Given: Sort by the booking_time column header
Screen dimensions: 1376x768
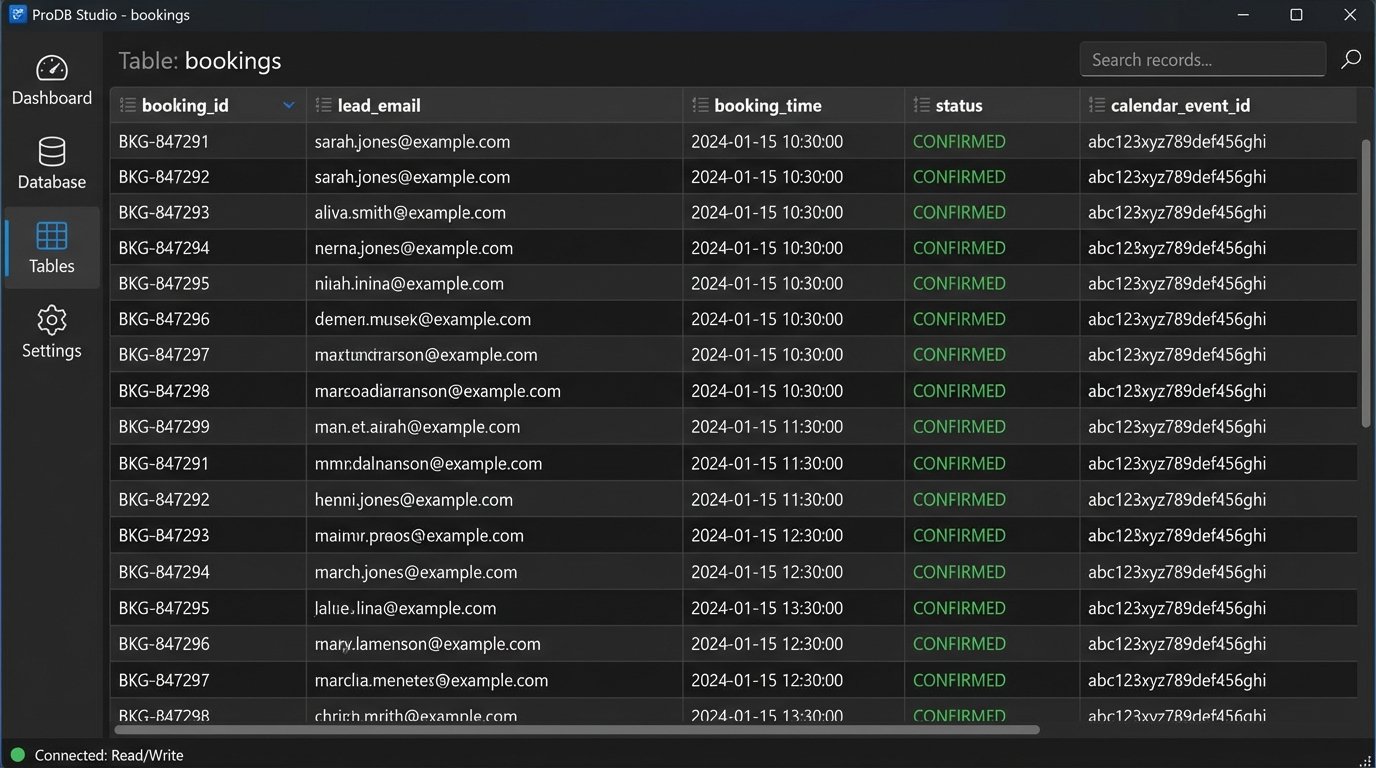Looking at the screenshot, I should 767,105.
